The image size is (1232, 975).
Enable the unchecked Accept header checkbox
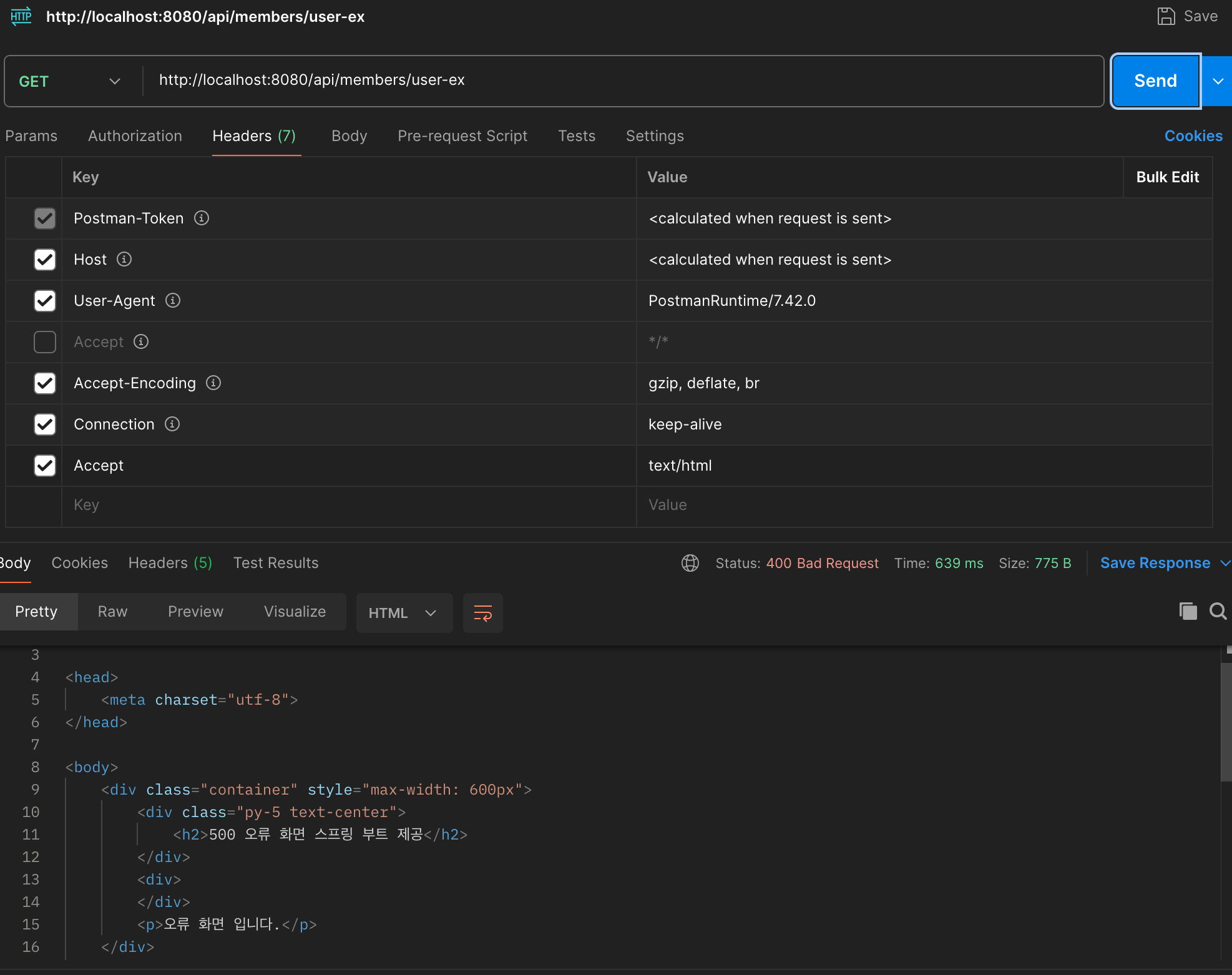45,342
